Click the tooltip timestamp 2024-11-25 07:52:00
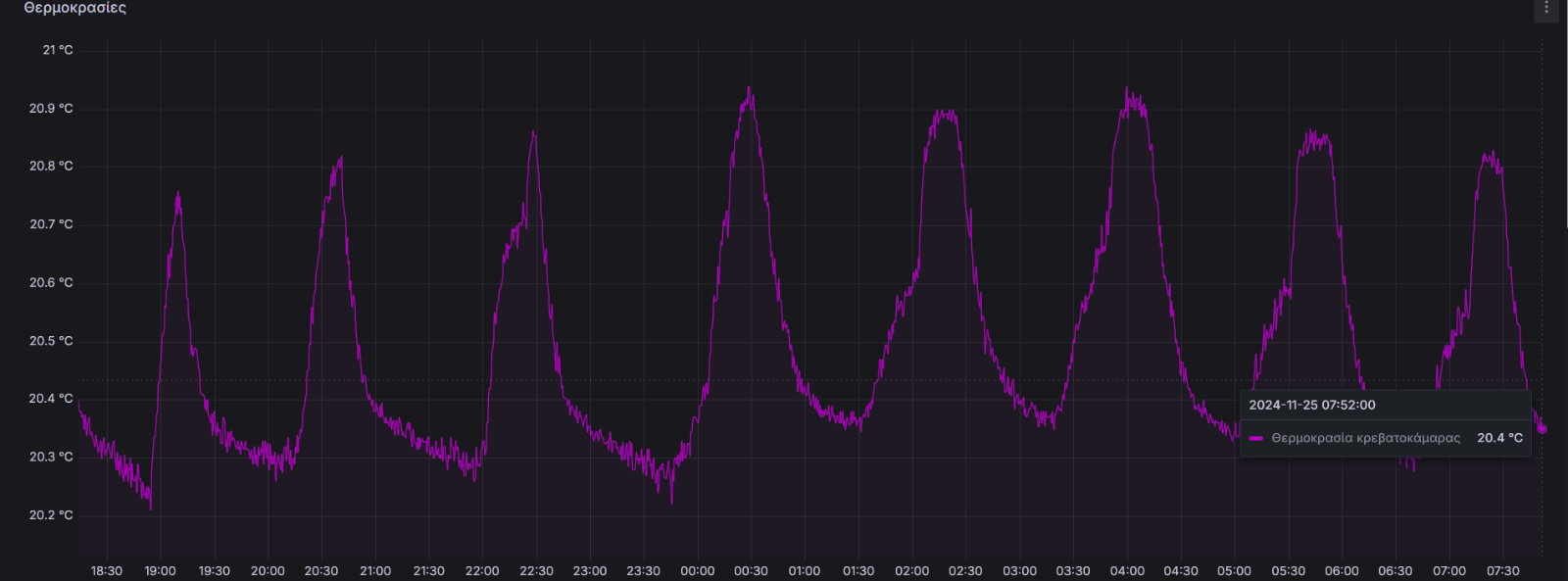 pos(1312,405)
